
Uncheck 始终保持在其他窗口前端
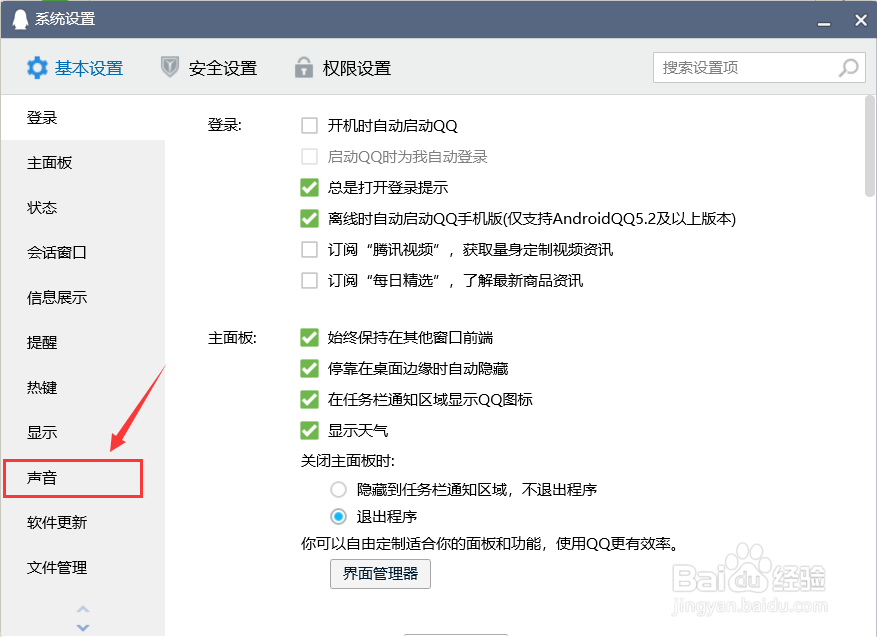[x=309, y=337]
